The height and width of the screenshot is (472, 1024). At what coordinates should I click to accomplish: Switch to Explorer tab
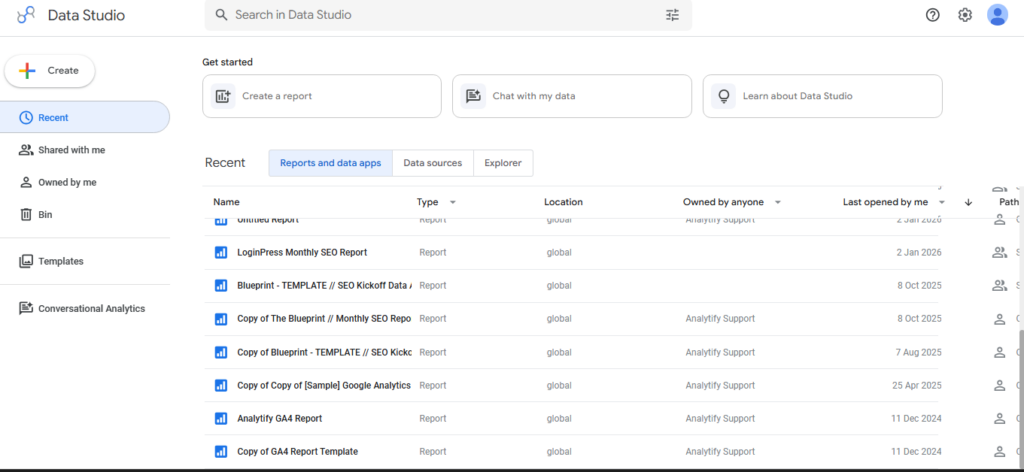tap(503, 163)
